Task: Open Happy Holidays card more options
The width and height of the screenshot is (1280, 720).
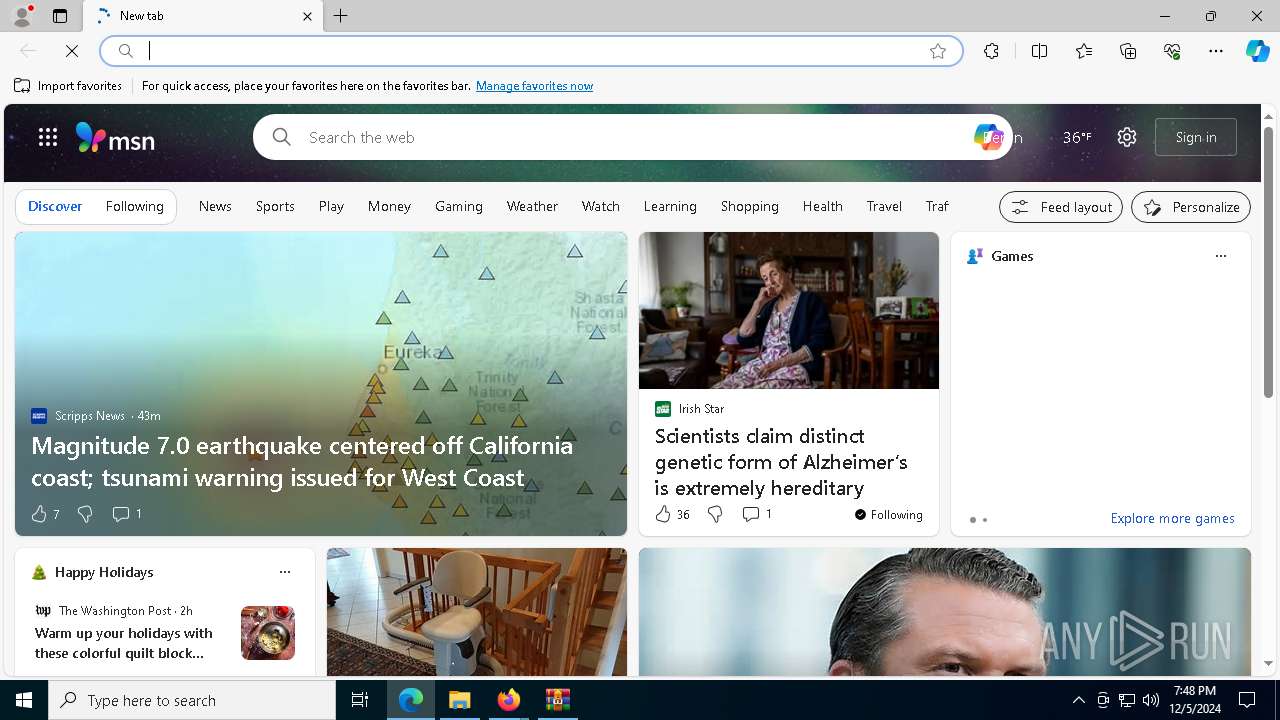Action: 285,572
